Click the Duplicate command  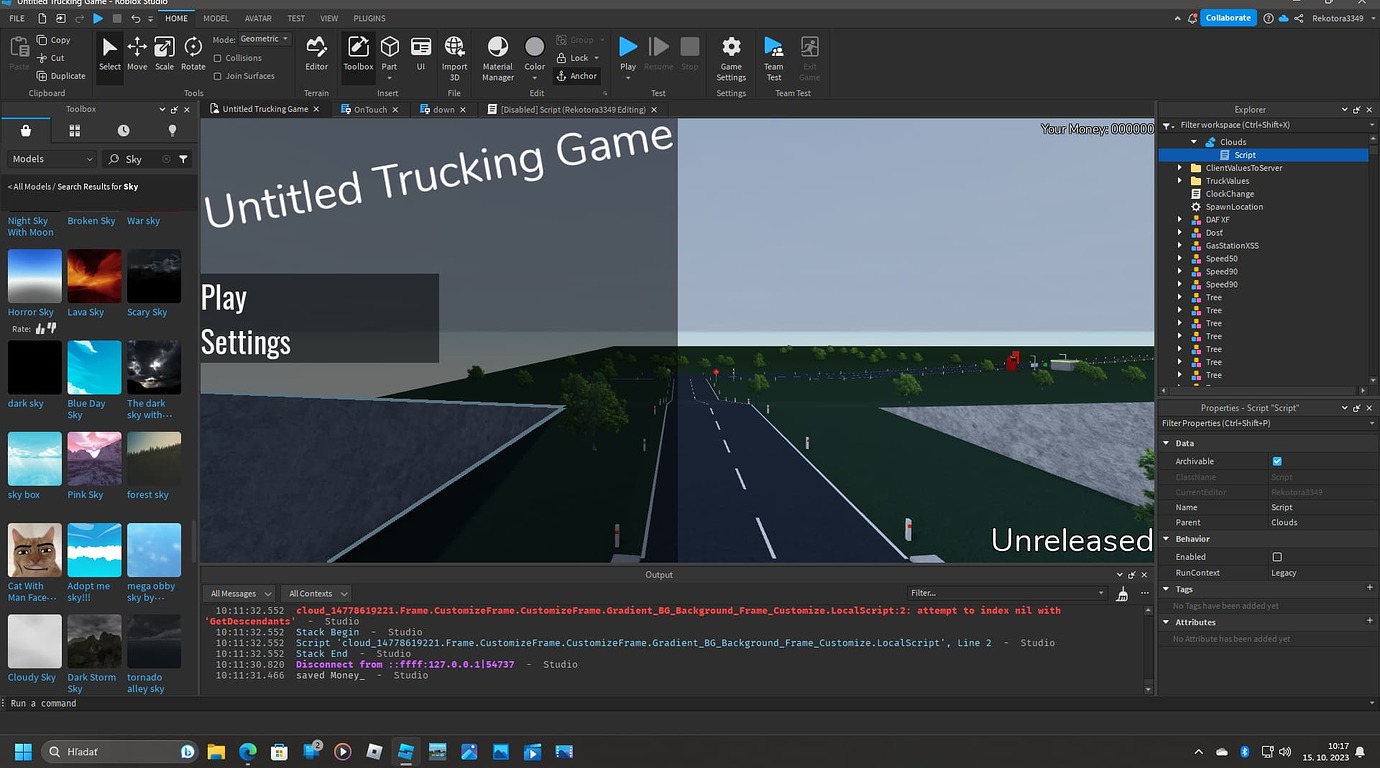61,76
